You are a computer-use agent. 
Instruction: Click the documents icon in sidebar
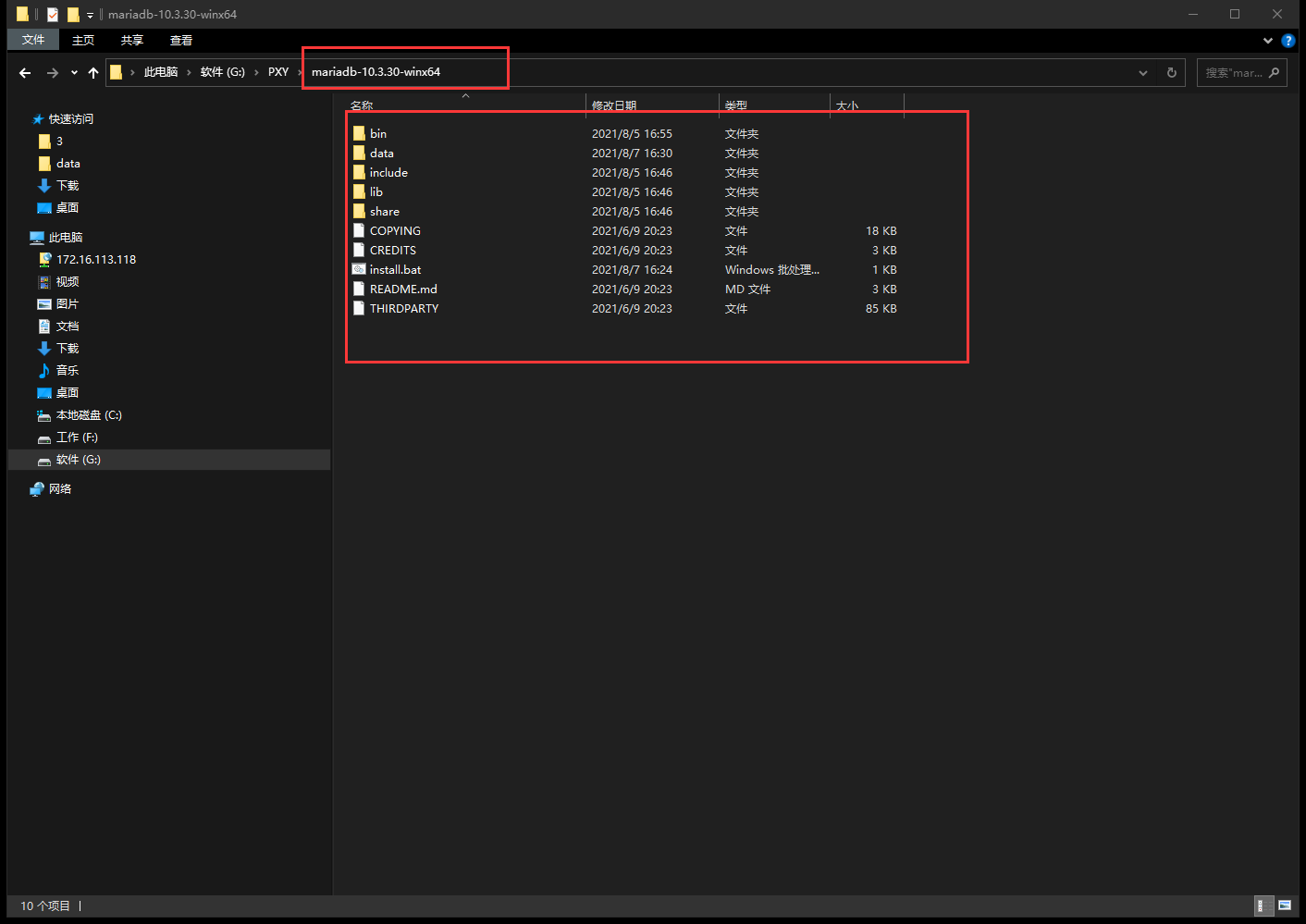44,326
